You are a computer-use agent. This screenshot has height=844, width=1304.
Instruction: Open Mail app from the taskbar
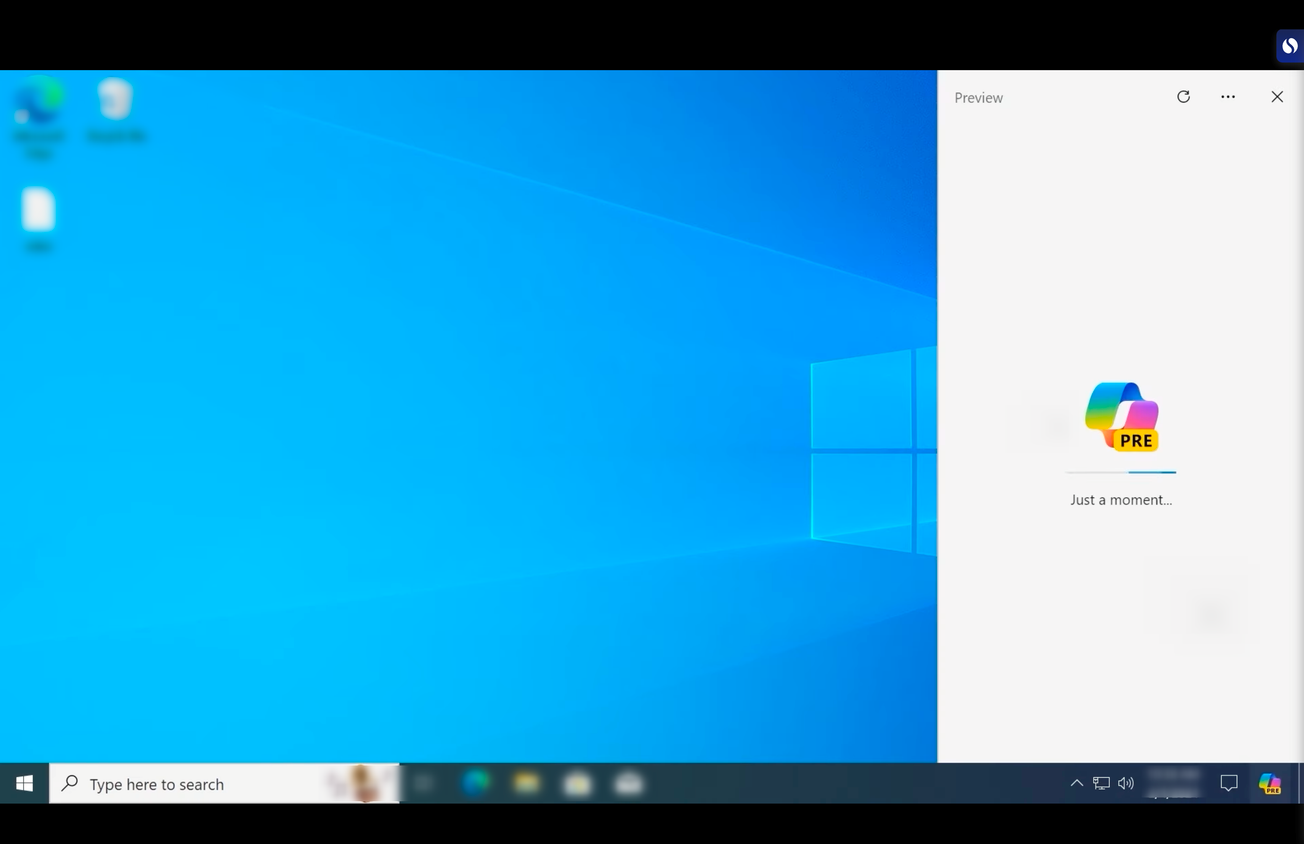(x=629, y=784)
